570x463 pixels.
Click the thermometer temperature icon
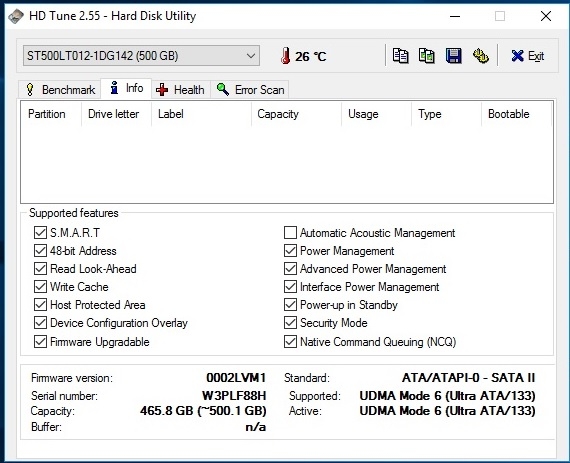(286, 56)
